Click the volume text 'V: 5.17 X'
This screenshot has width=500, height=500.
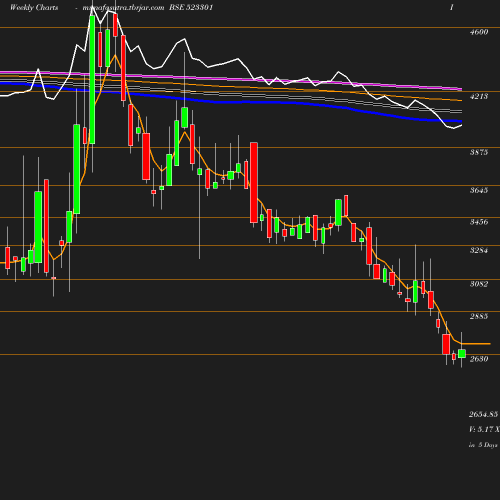click(484, 429)
